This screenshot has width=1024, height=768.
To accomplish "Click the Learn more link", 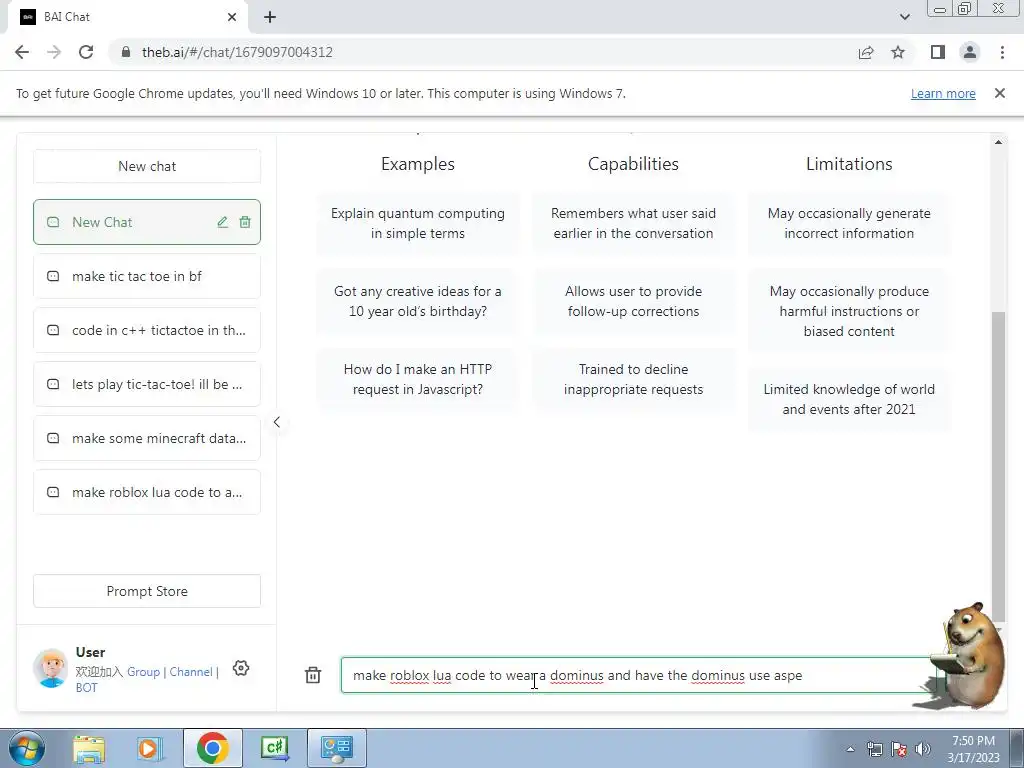I will 943,93.
